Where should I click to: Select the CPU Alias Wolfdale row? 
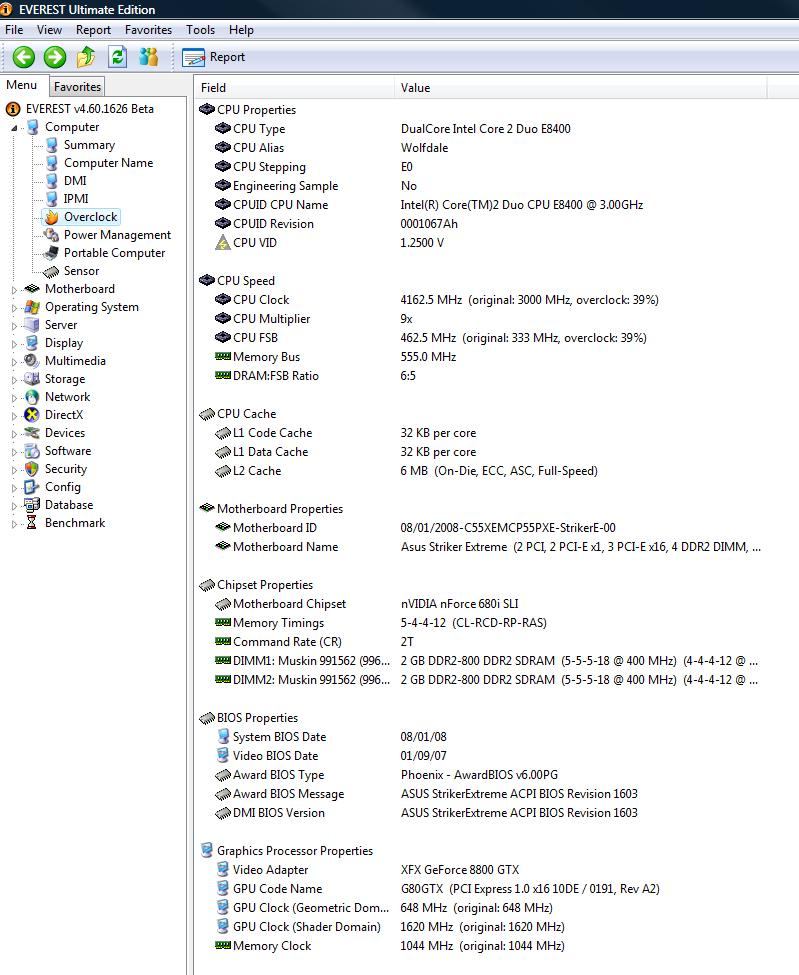pyautogui.click(x=331, y=147)
